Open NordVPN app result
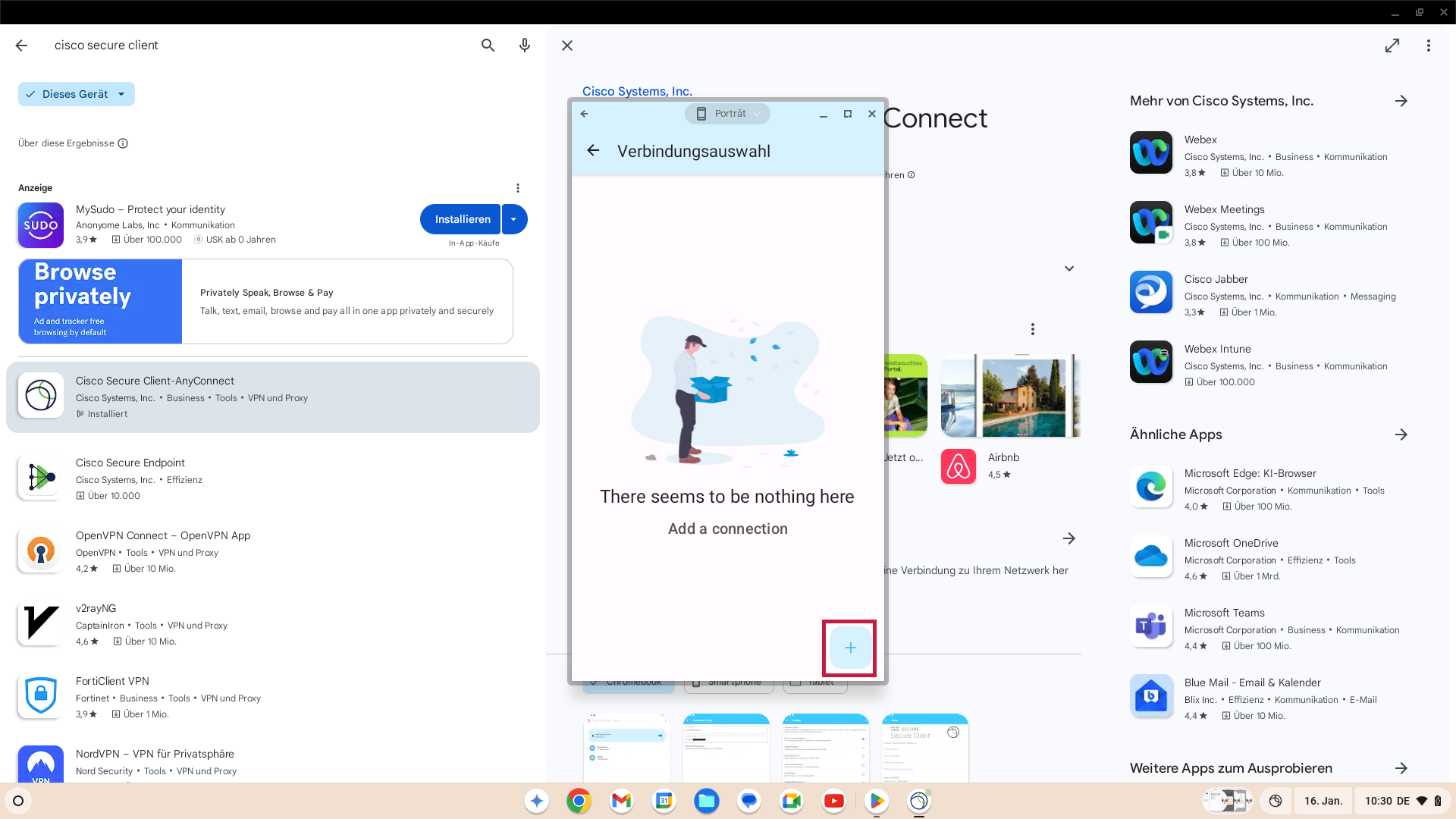Image resolution: width=1456 pixels, height=819 pixels. (273, 761)
